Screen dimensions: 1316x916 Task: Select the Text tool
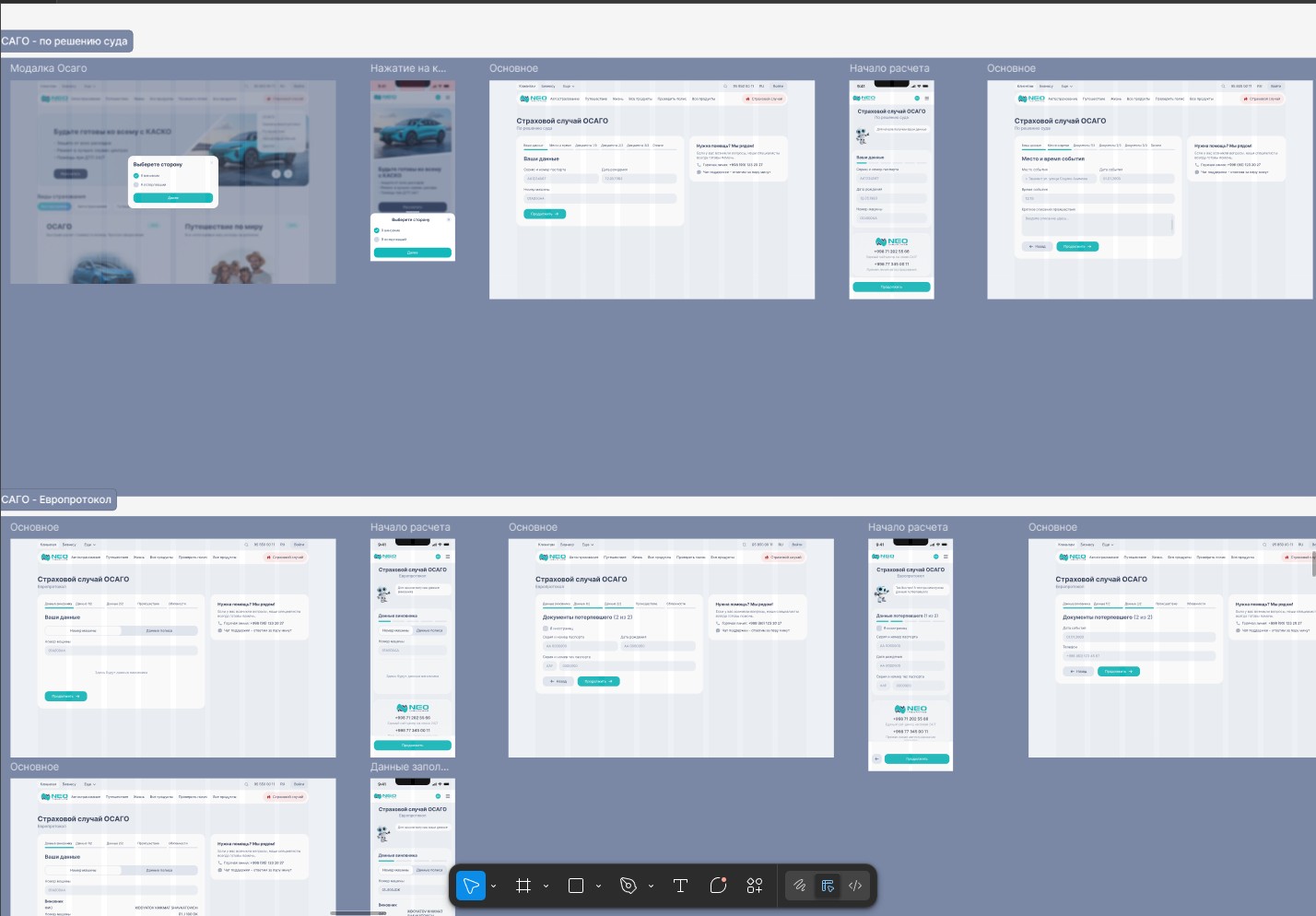[681, 886]
